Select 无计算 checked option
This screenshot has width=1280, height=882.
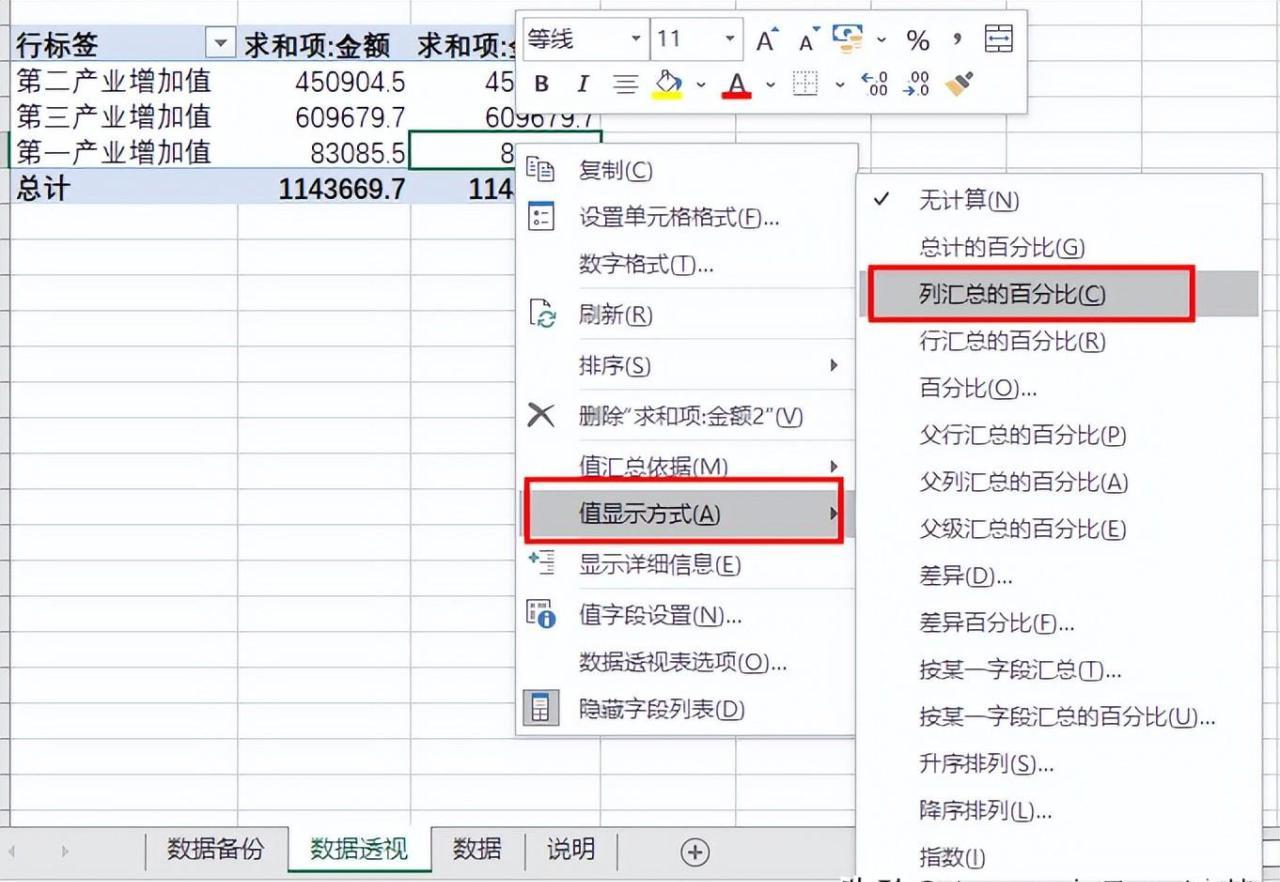click(x=1059, y=200)
